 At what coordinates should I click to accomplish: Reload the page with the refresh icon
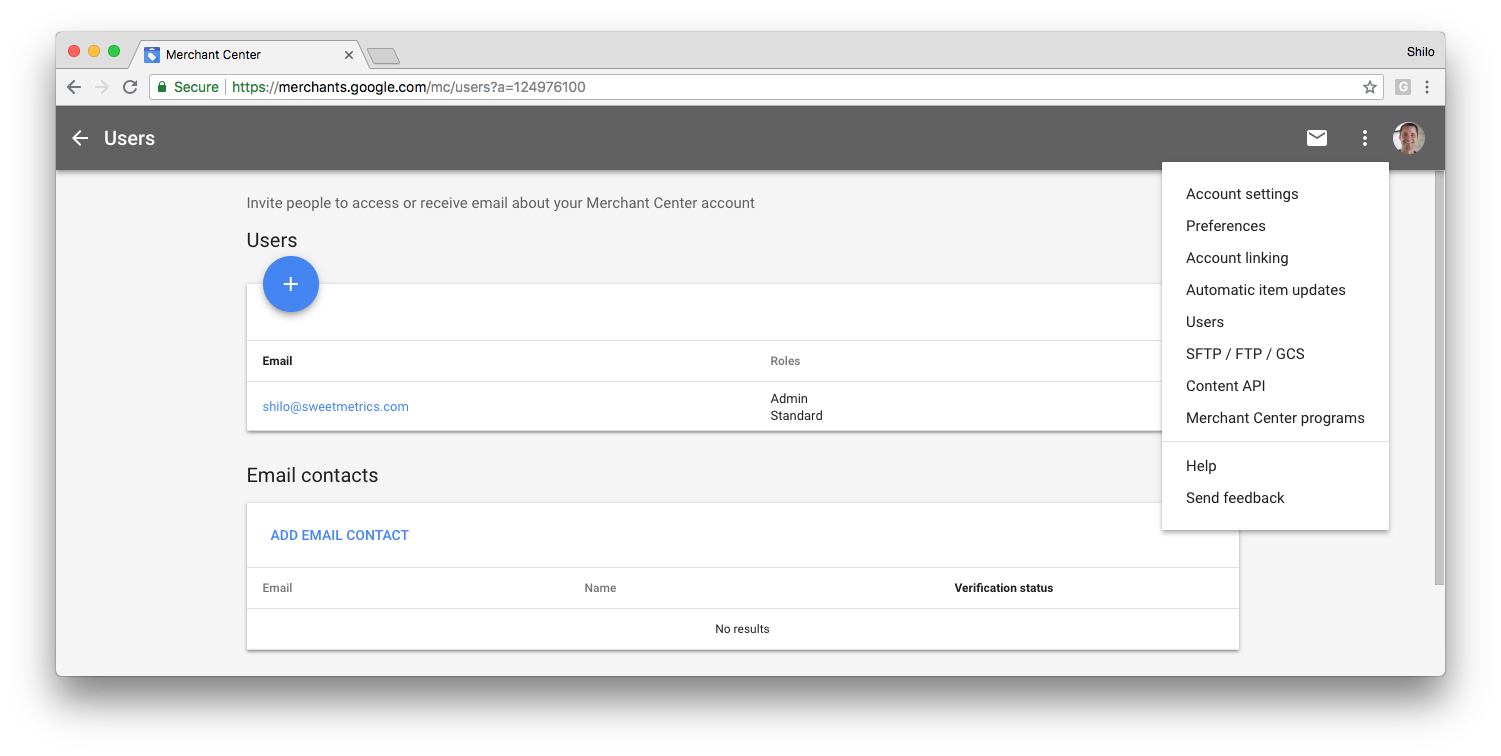[130, 87]
